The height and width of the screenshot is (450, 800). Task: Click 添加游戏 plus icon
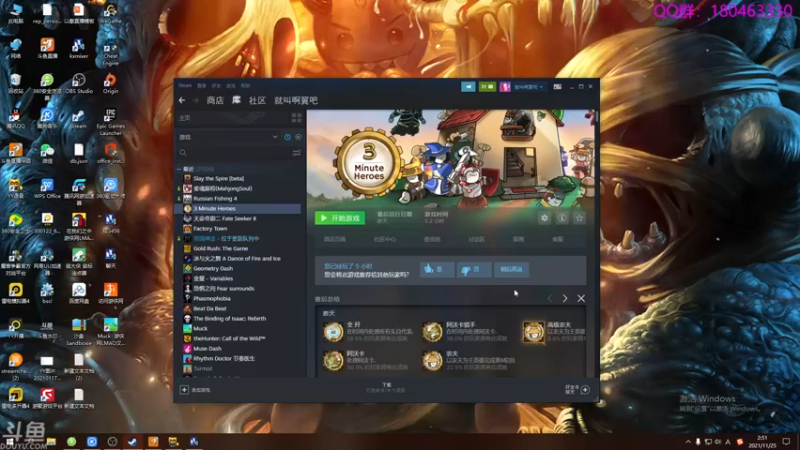pyautogui.click(x=184, y=390)
